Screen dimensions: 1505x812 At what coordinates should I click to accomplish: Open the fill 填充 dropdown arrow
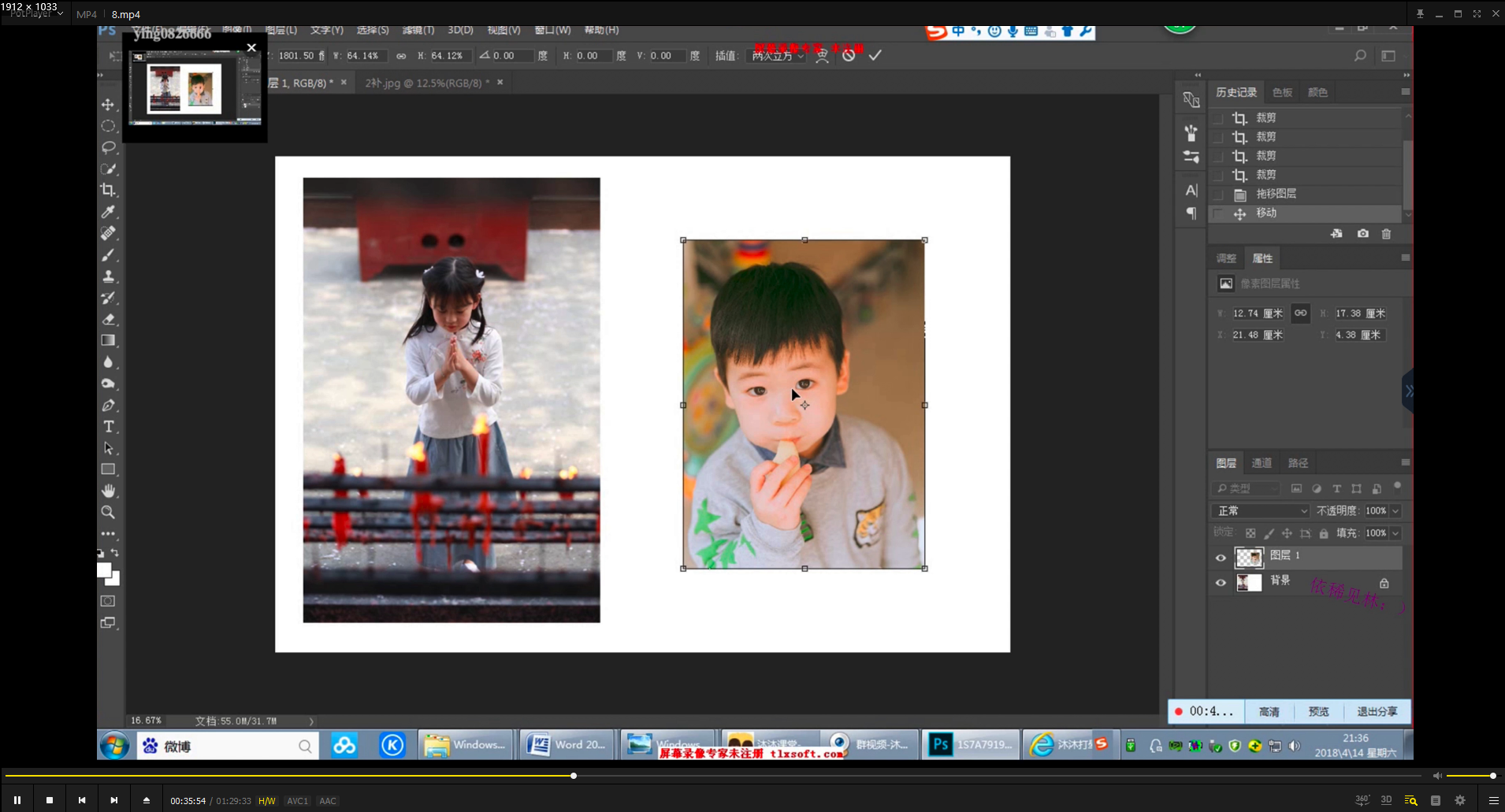pos(1395,533)
